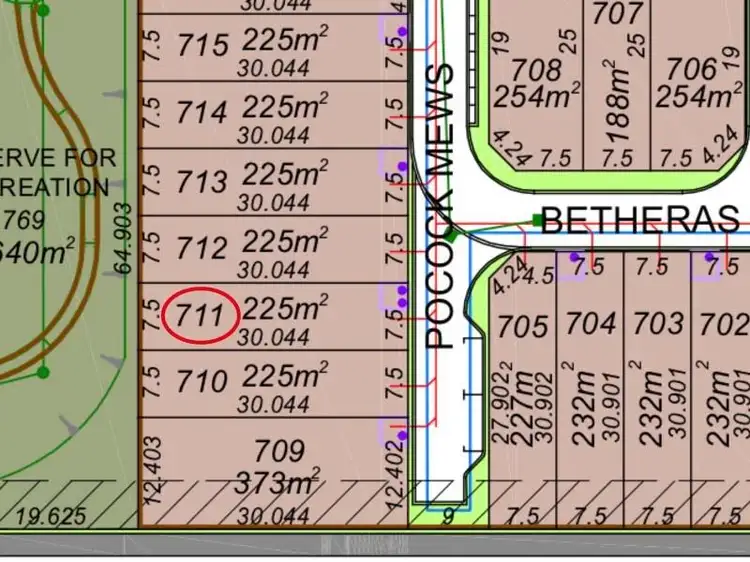
Task: Click lot number 715
Action: tap(202, 46)
